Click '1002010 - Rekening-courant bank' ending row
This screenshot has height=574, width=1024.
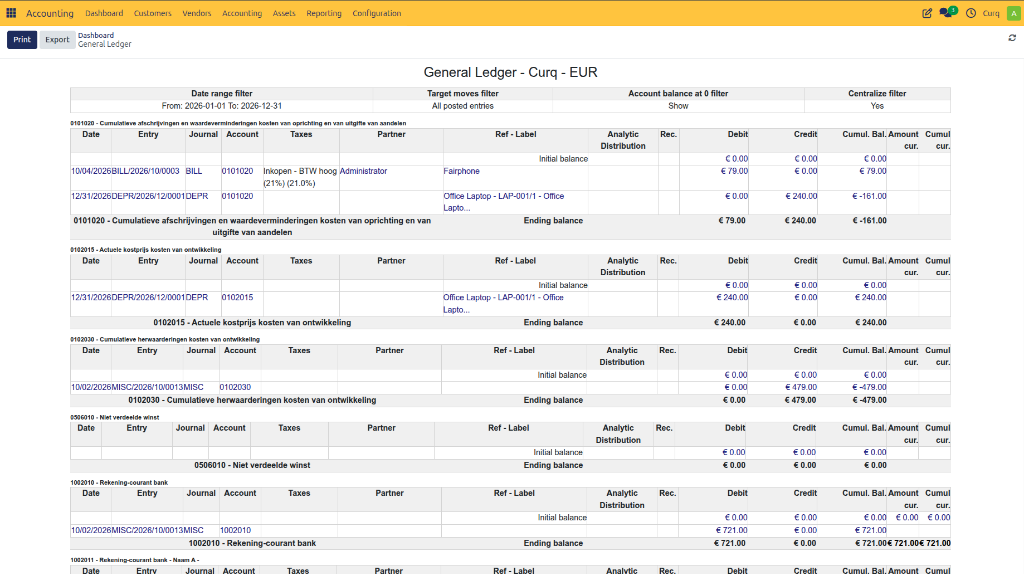tap(252, 543)
